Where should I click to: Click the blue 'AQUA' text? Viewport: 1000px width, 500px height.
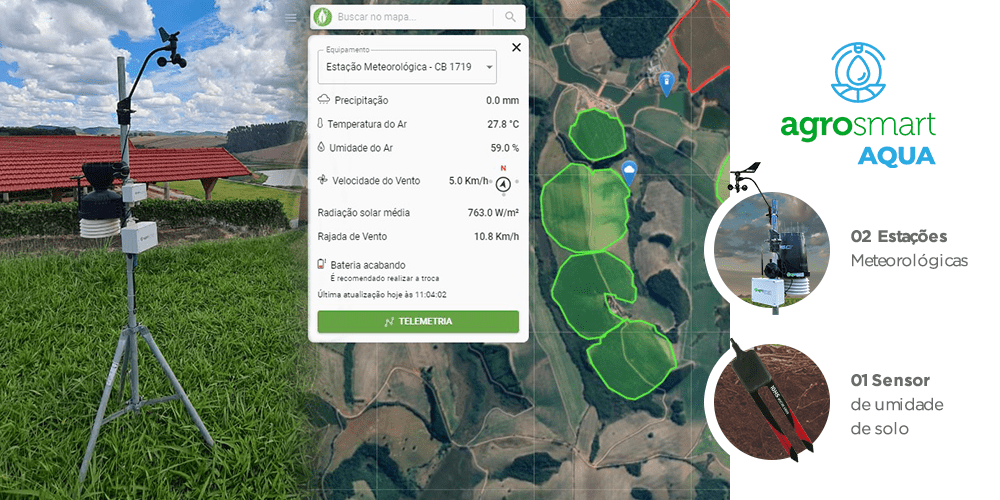click(x=896, y=156)
